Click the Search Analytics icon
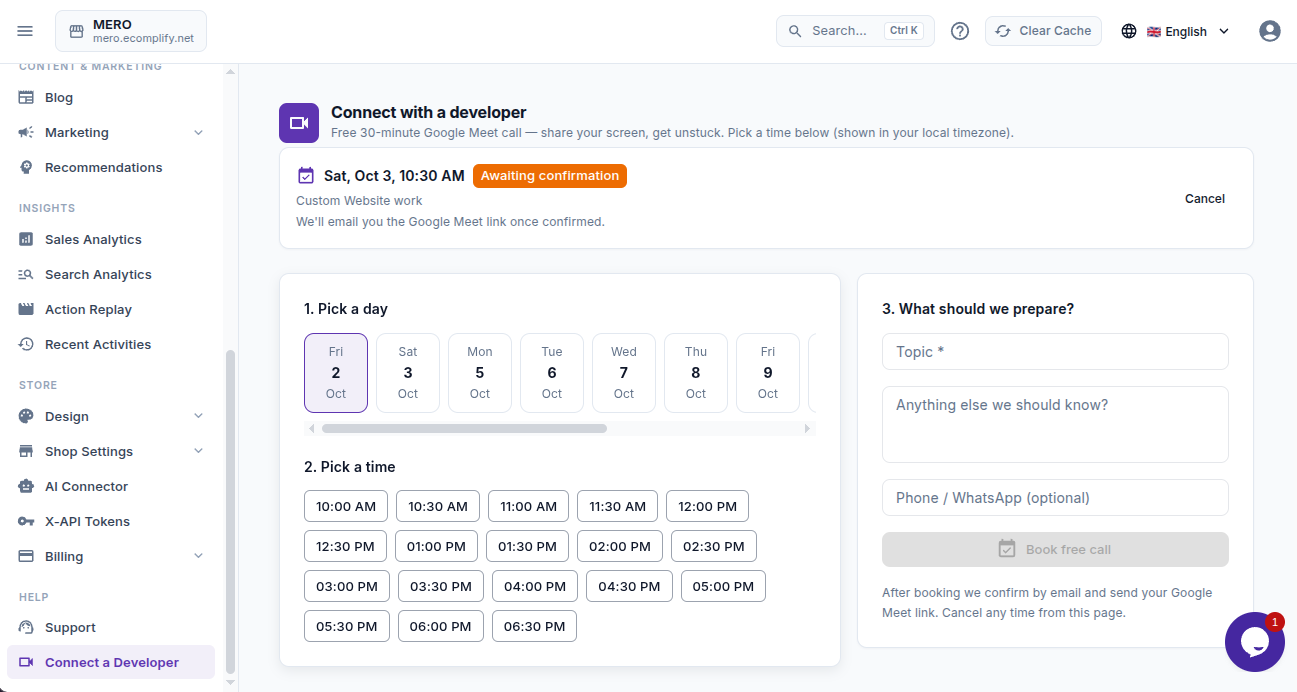The image size is (1297, 692). click(x=26, y=275)
